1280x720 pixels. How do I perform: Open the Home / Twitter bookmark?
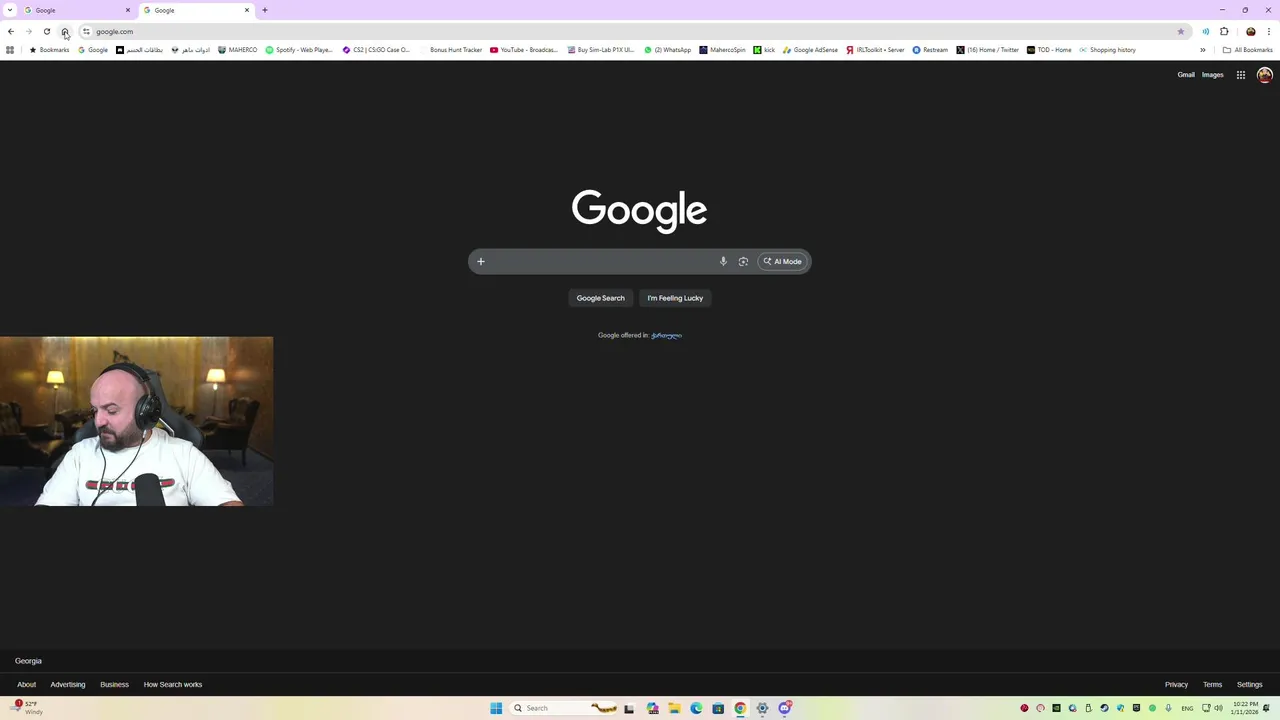click(x=987, y=50)
